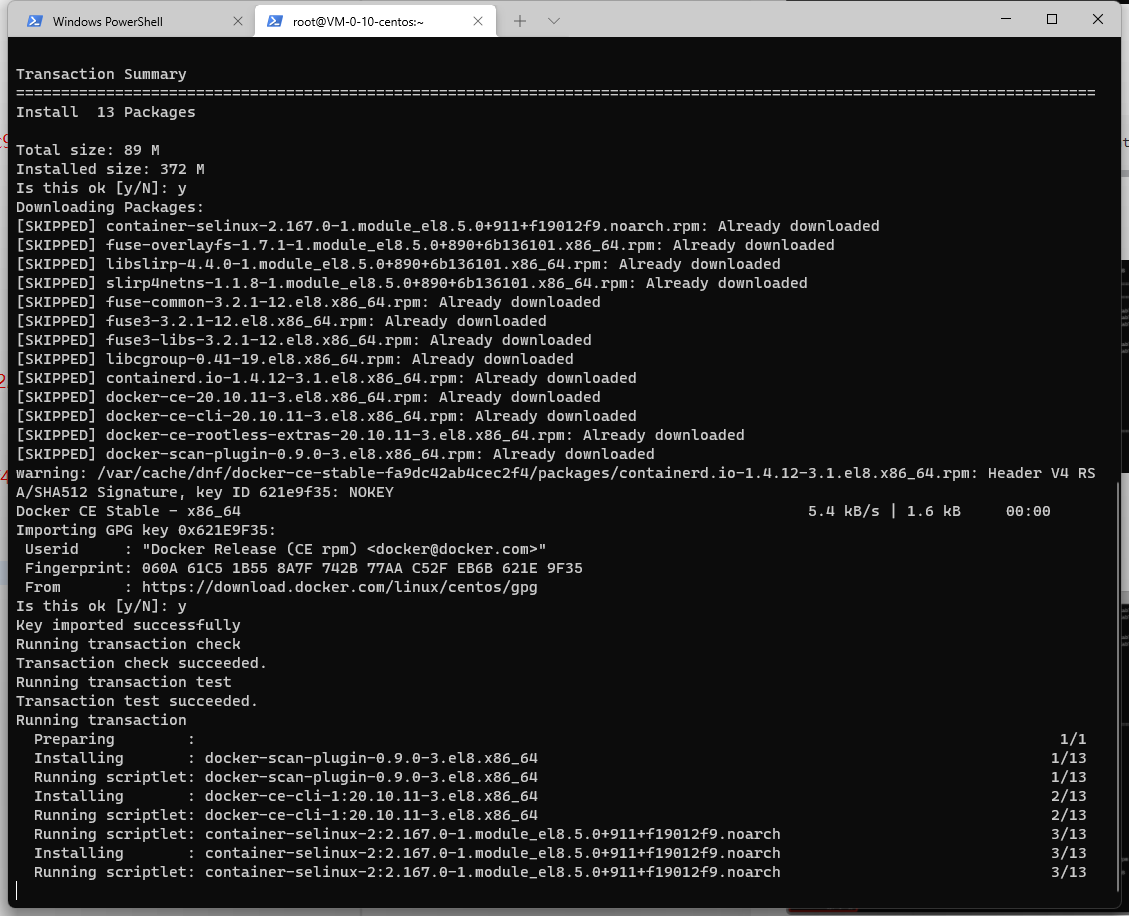Click 'Transaction check succeeded.' line
The height and width of the screenshot is (916, 1129).
[142, 663]
